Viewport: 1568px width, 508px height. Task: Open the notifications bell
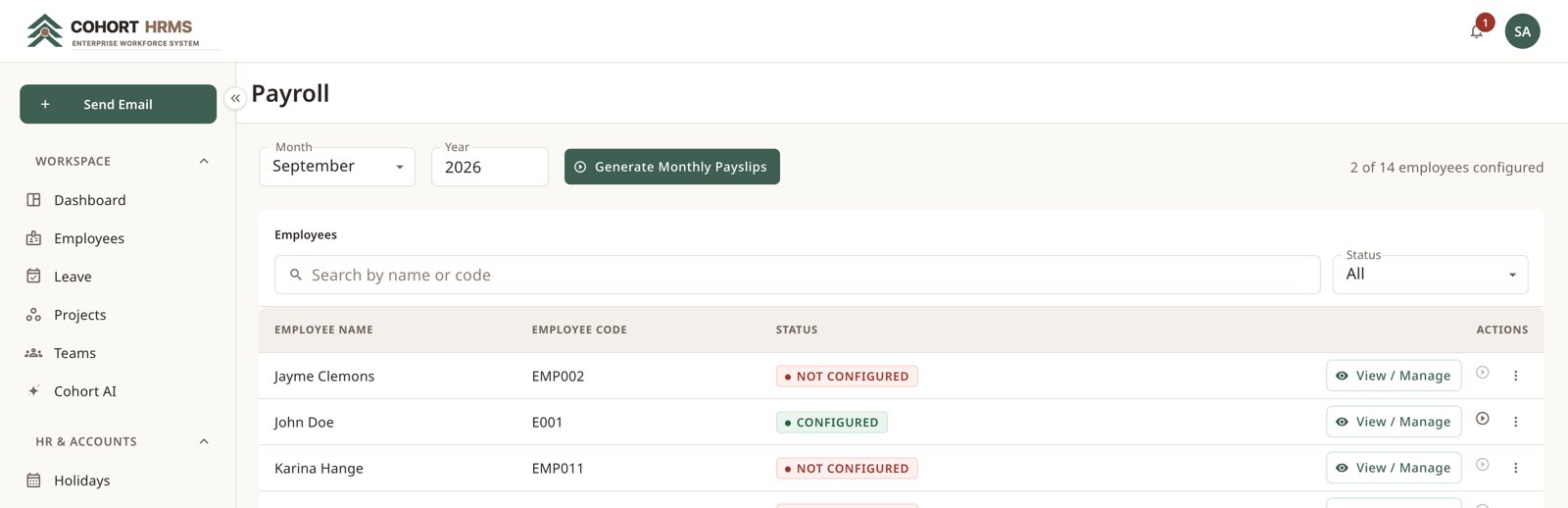point(1477,31)
